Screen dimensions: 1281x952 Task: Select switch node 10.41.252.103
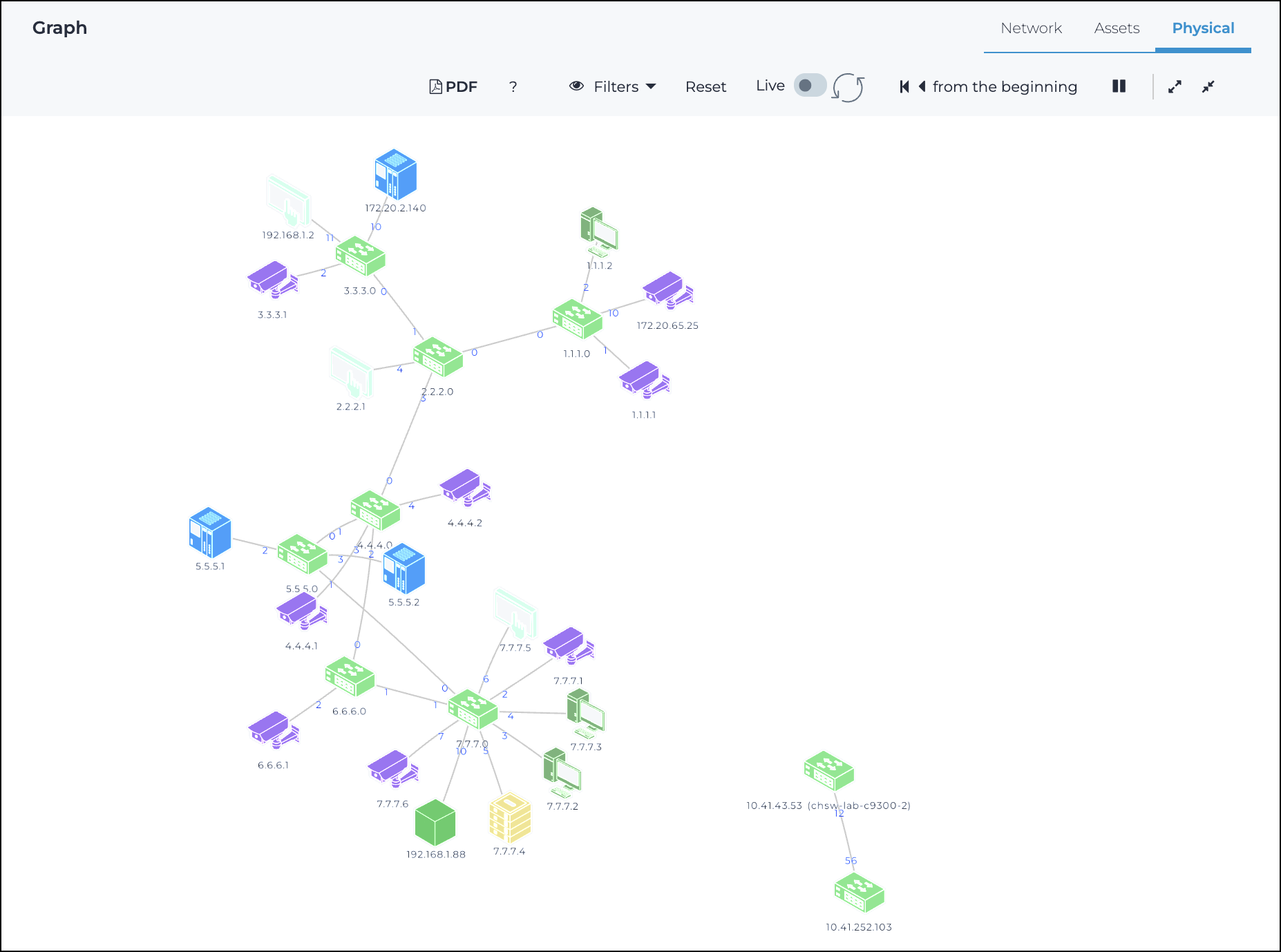859,893
